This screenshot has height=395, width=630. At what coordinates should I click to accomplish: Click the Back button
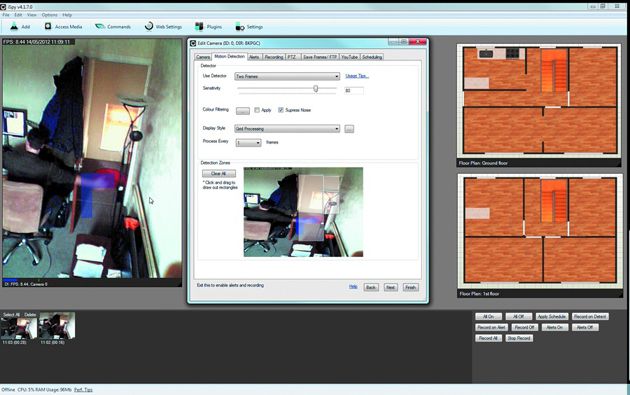pos(371,287)
